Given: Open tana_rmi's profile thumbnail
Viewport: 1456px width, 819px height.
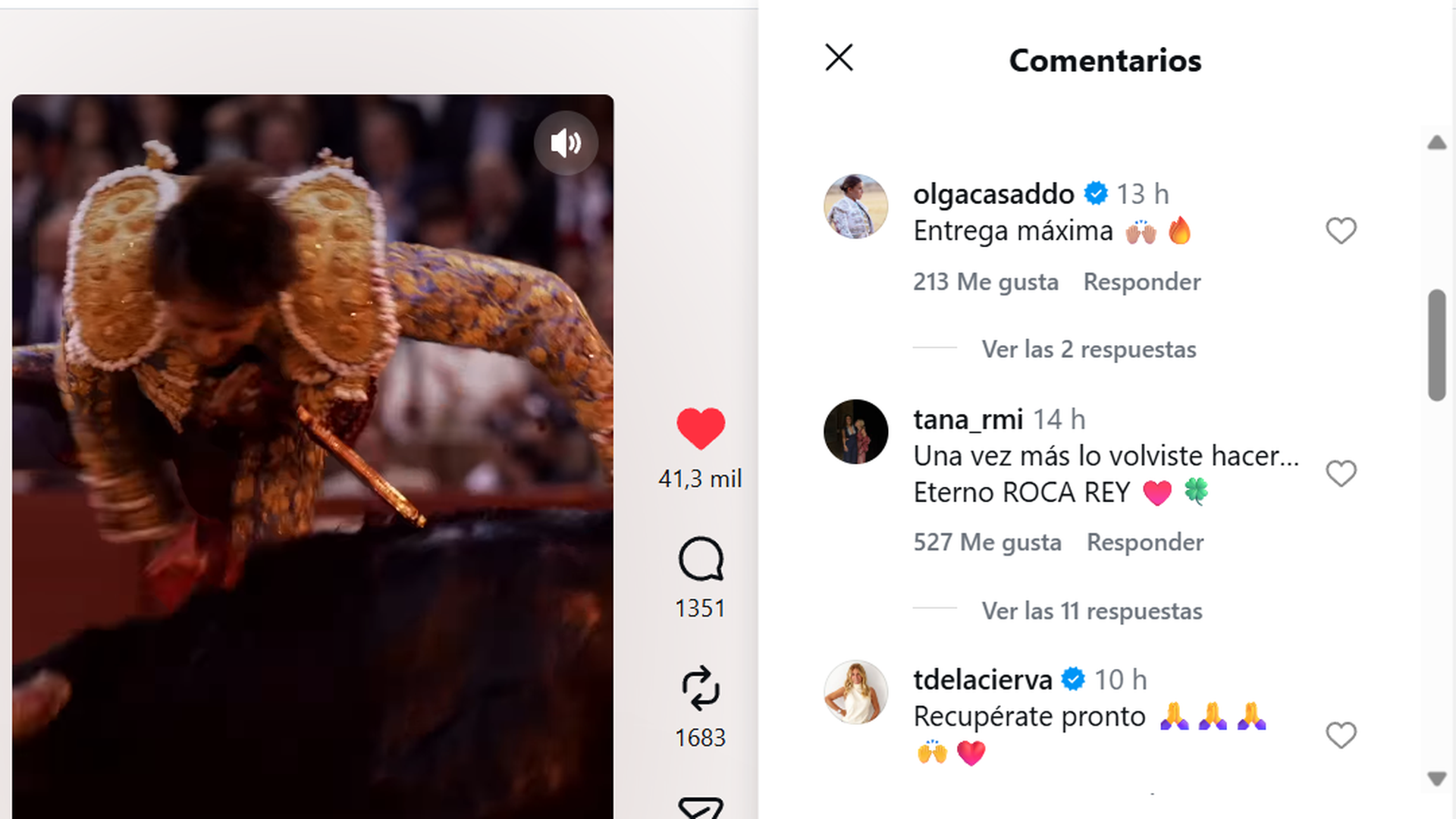Looking at the screenshot, I should pos(855,431).
